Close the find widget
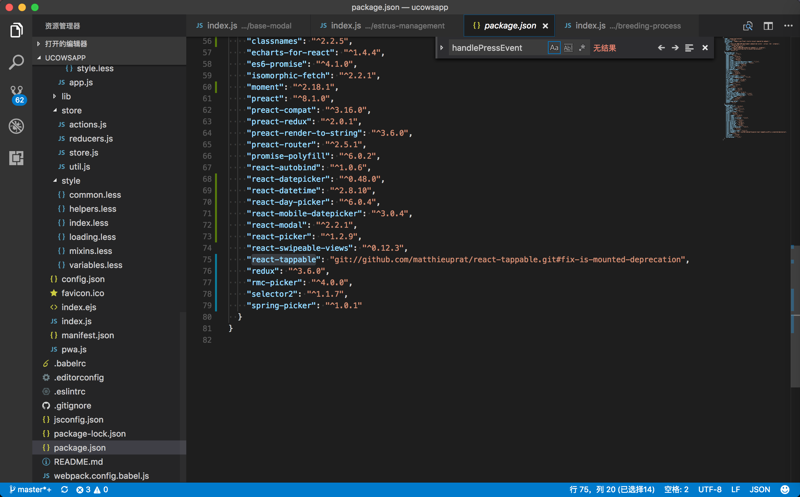Screen dimensions: 800x497 [x=705, y=48]
